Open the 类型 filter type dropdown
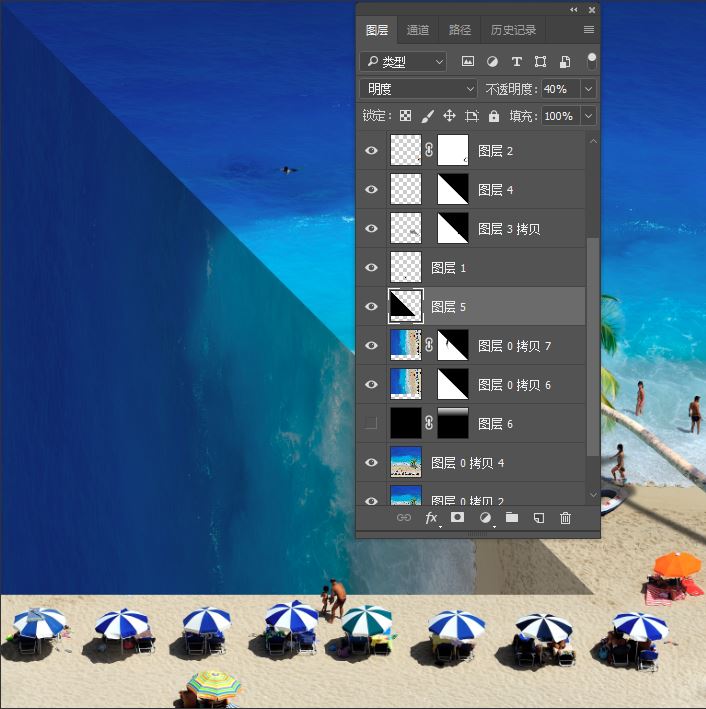 pyautogui.click(x=403, y=61)
